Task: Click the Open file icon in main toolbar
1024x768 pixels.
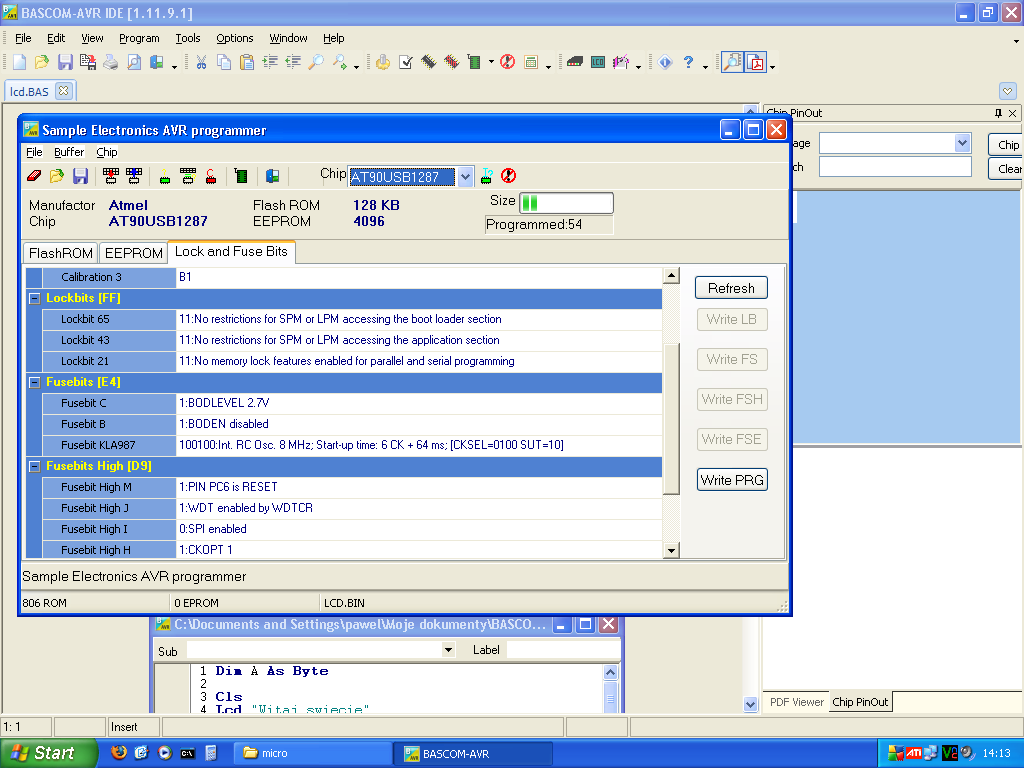Action: pos(42,62)
